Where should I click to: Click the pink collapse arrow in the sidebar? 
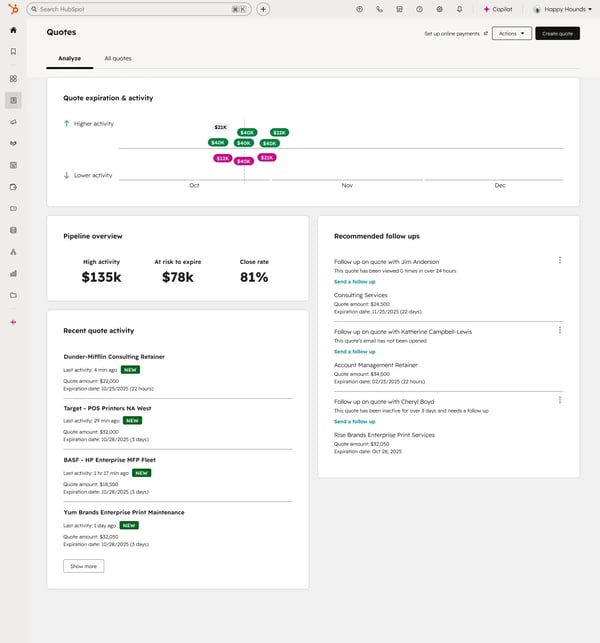tap(14, 322)
